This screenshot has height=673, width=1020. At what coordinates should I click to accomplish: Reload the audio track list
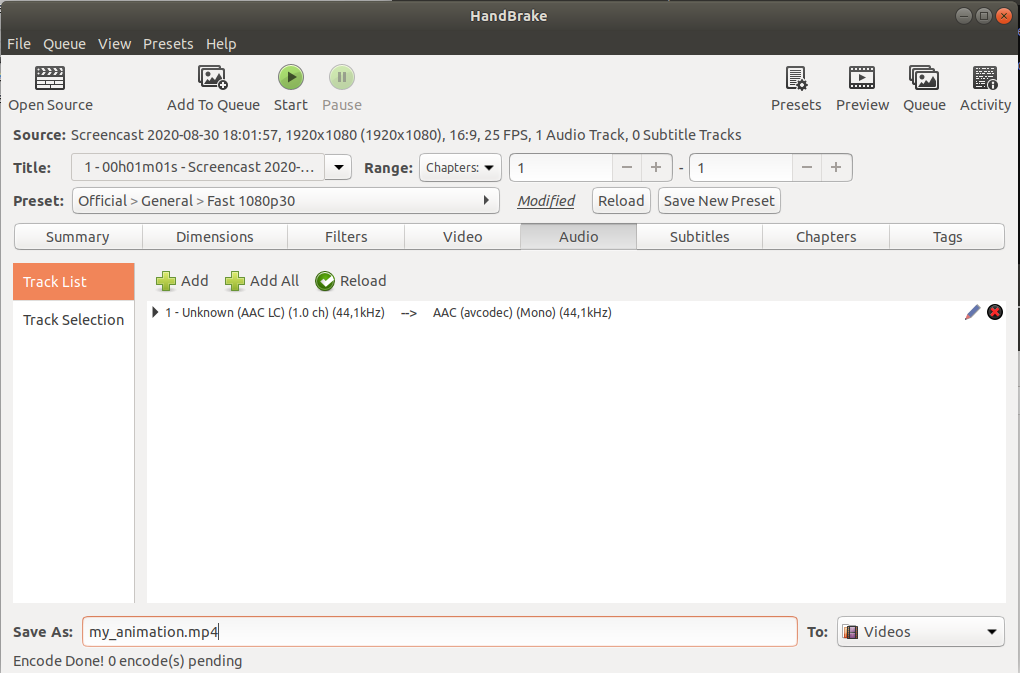351,281
